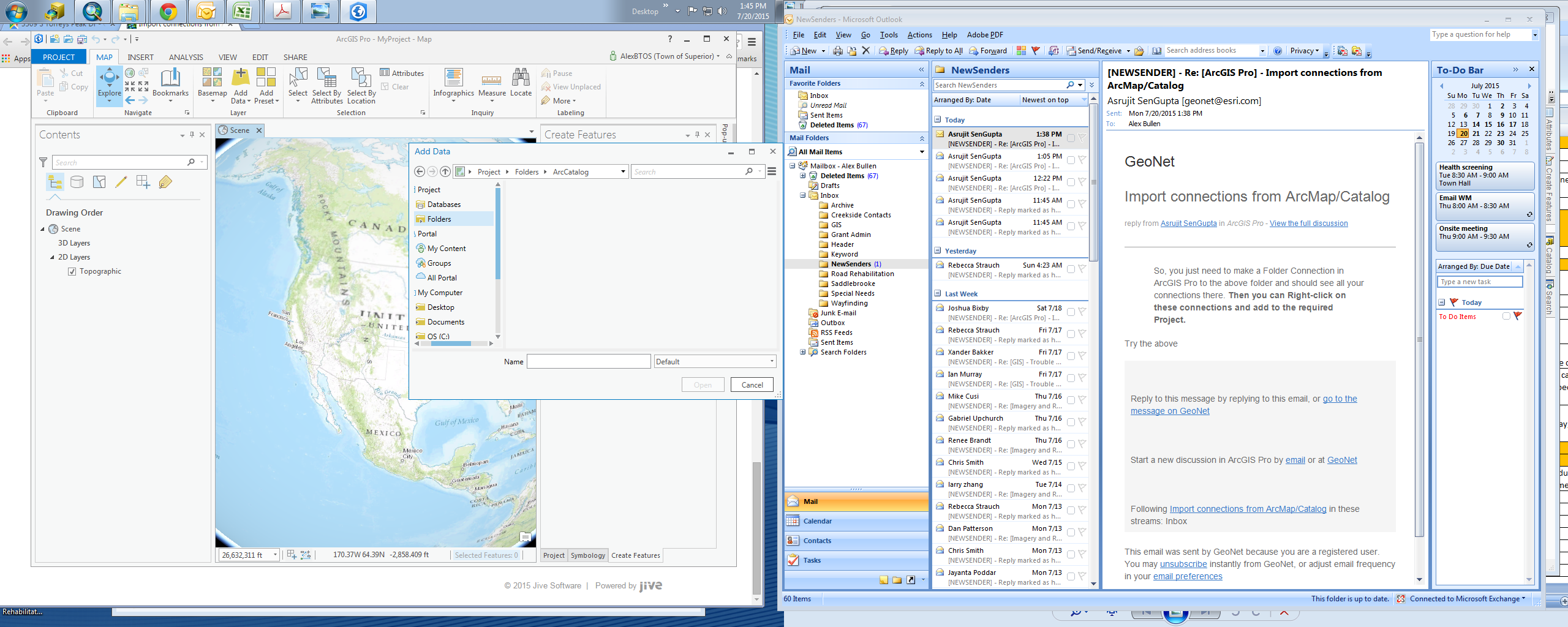
Task: Toggle category box on Mike Cusi Thu 7/16 message
Action: click(x=1071, y=400)
